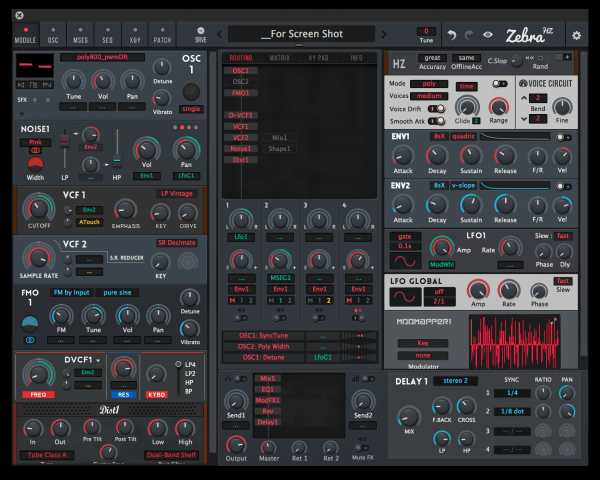Screen dimensions: 600x480
Task: Click same OfflineAcc selector
Action: point(466,58)
